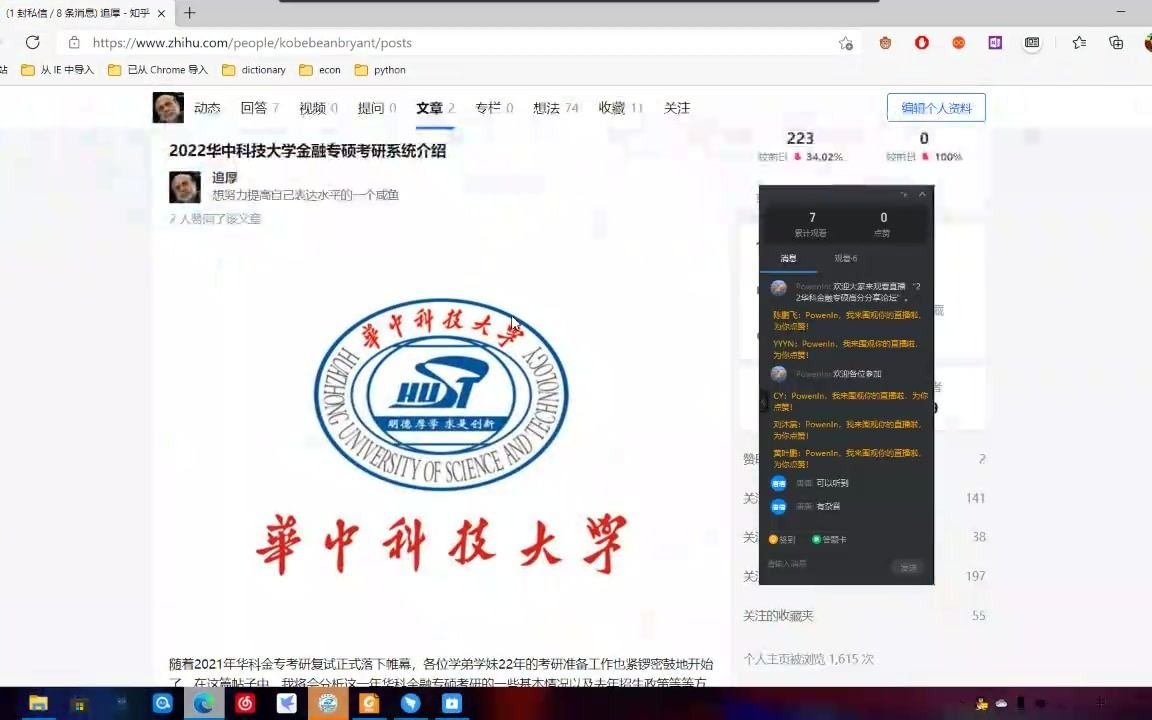The width and height of the screenshot is (1152, 720).
Task: Switch to the 收藏 tab
Action: pos(621,108)
